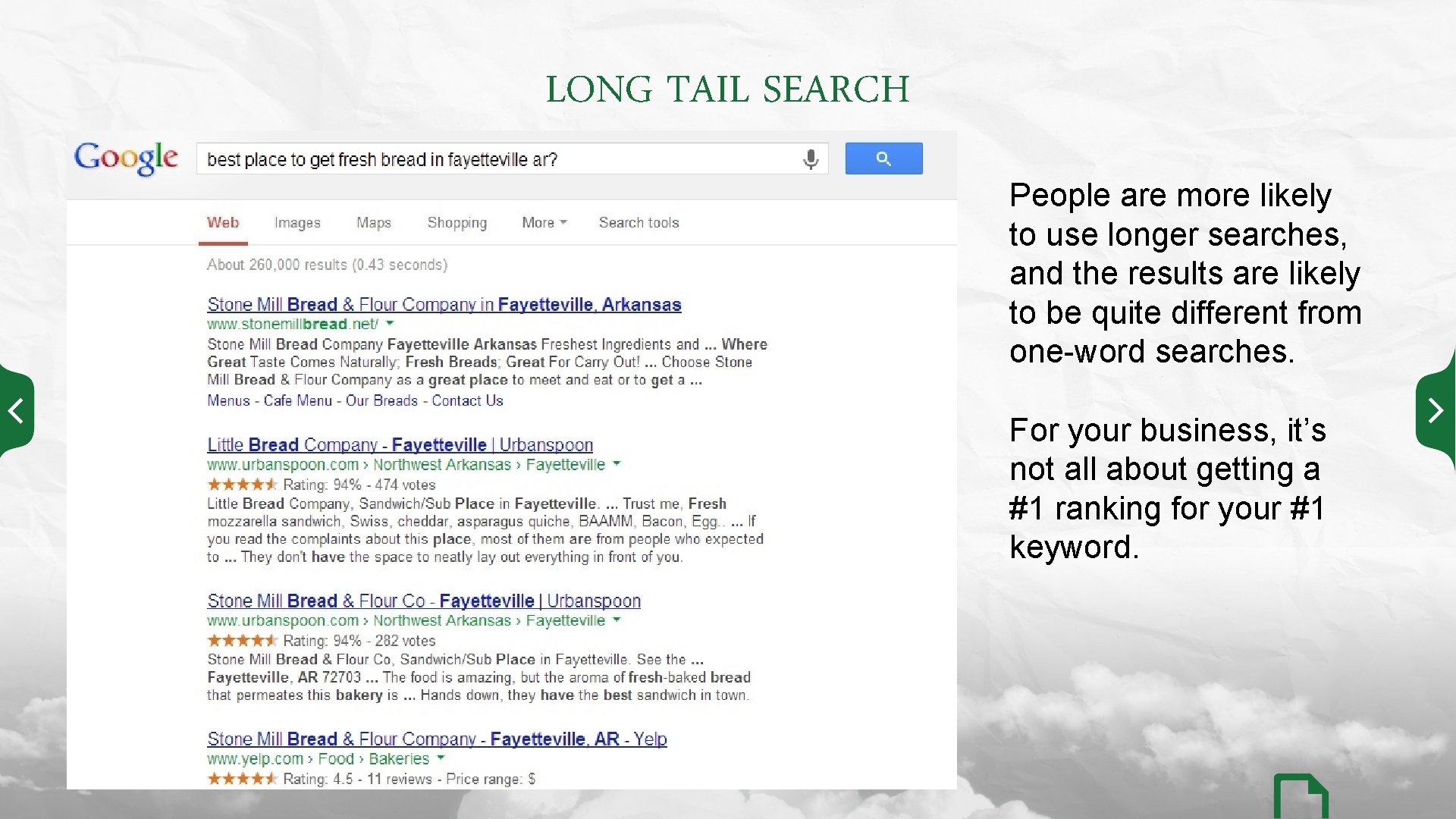Image resolution: width=1456 pixels, height=819 pixels.
Task: Switch to the Images tab
Action: click(297, 222)
